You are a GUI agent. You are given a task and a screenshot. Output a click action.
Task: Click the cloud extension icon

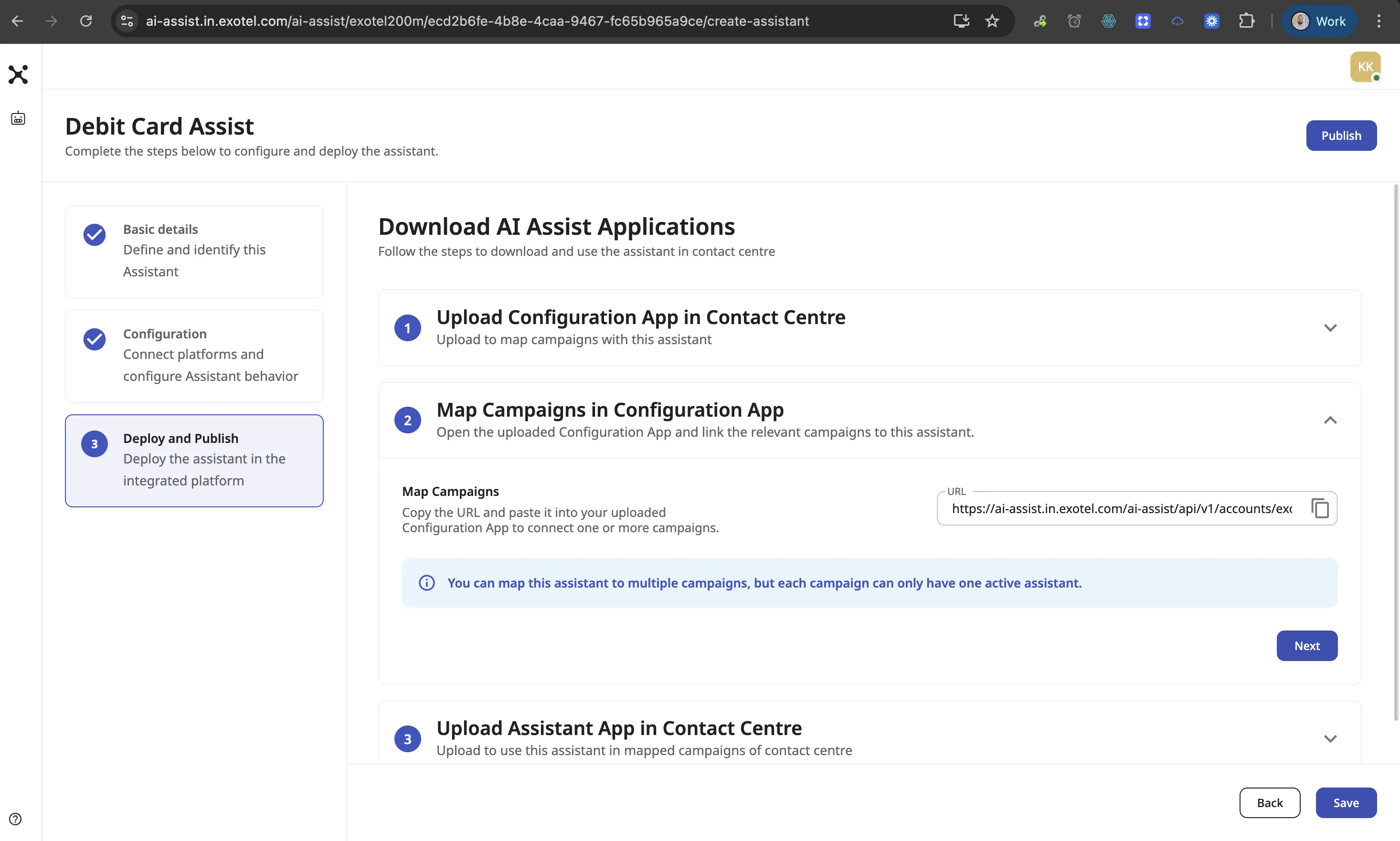click(x=1177, y=21)
